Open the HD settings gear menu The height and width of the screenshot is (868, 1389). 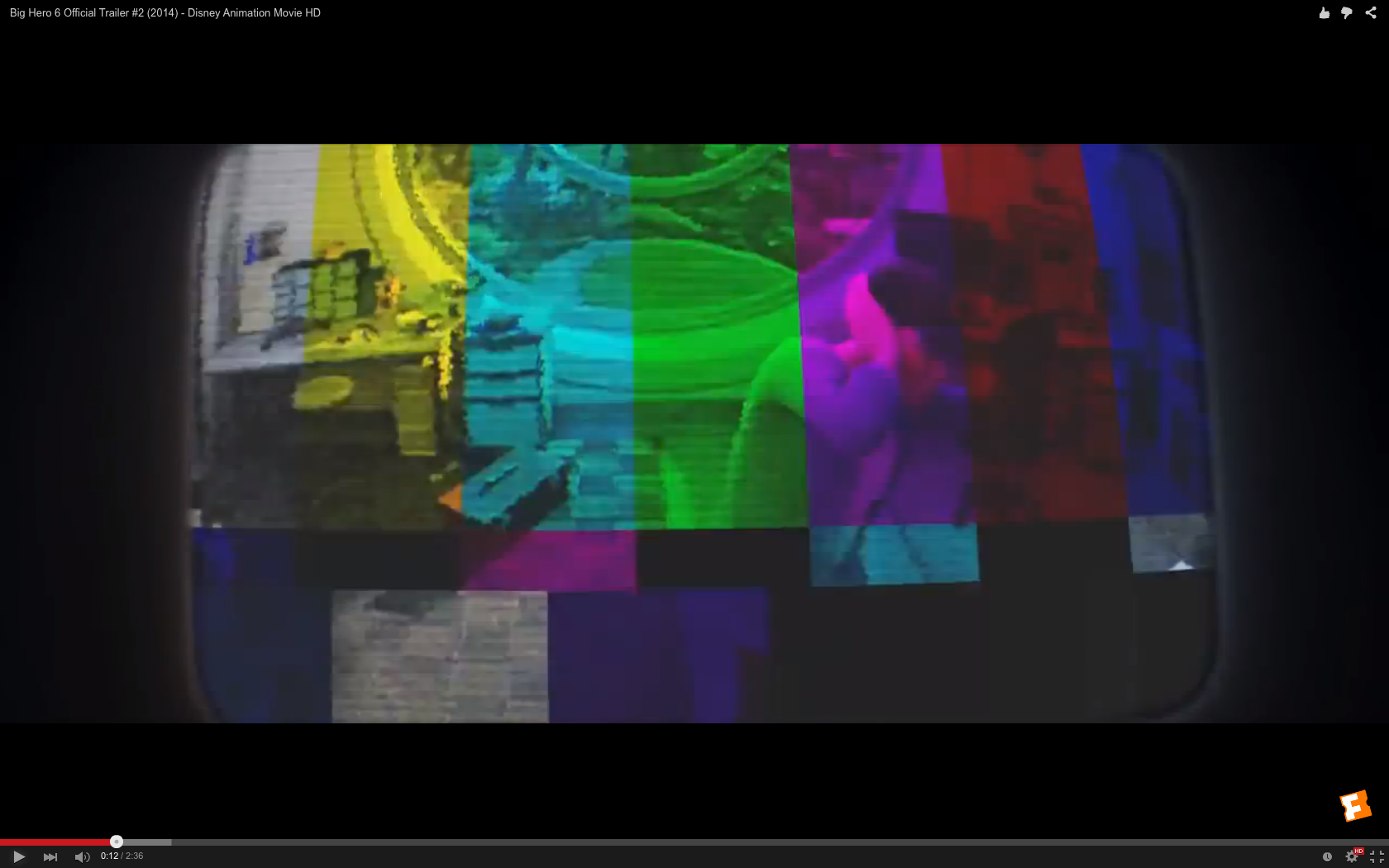pyautogui.click(x=1353, y=856)
